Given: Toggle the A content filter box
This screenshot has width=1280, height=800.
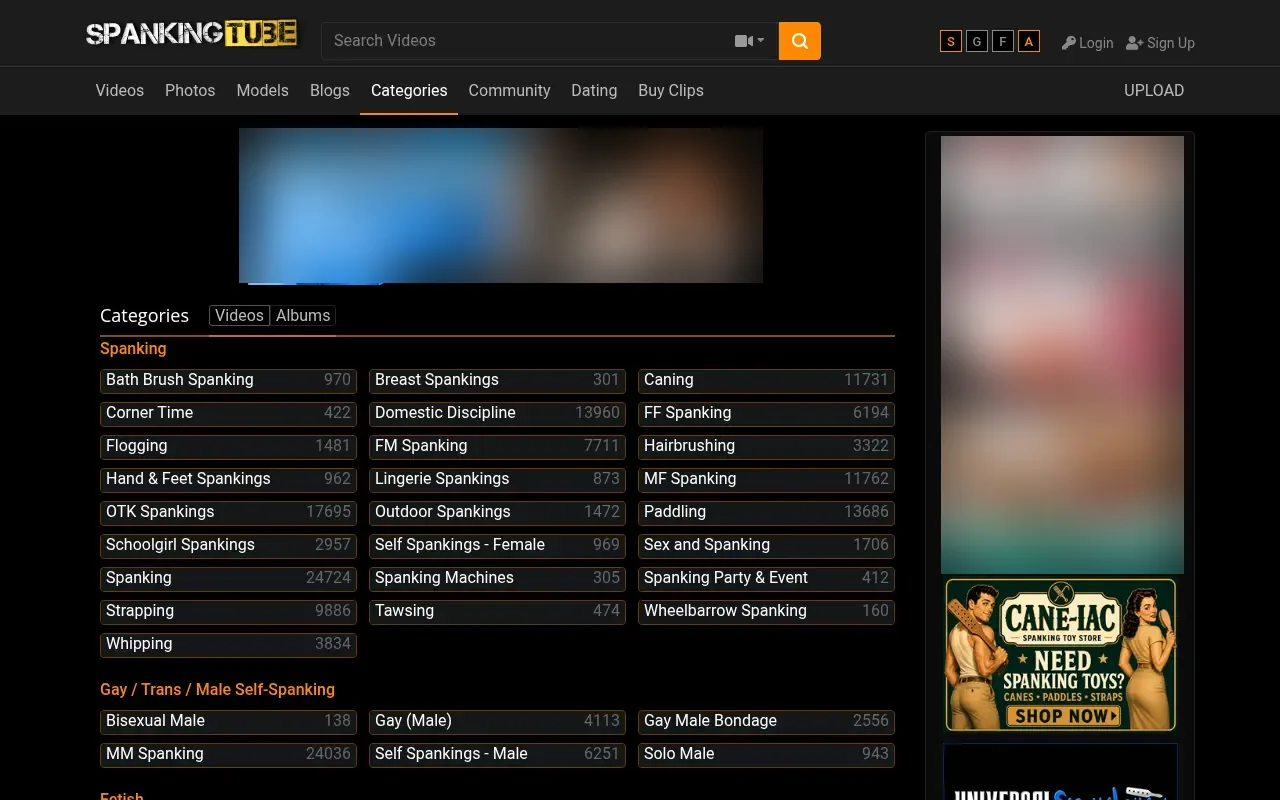Looking at the screenshot, I should 1029,41.
